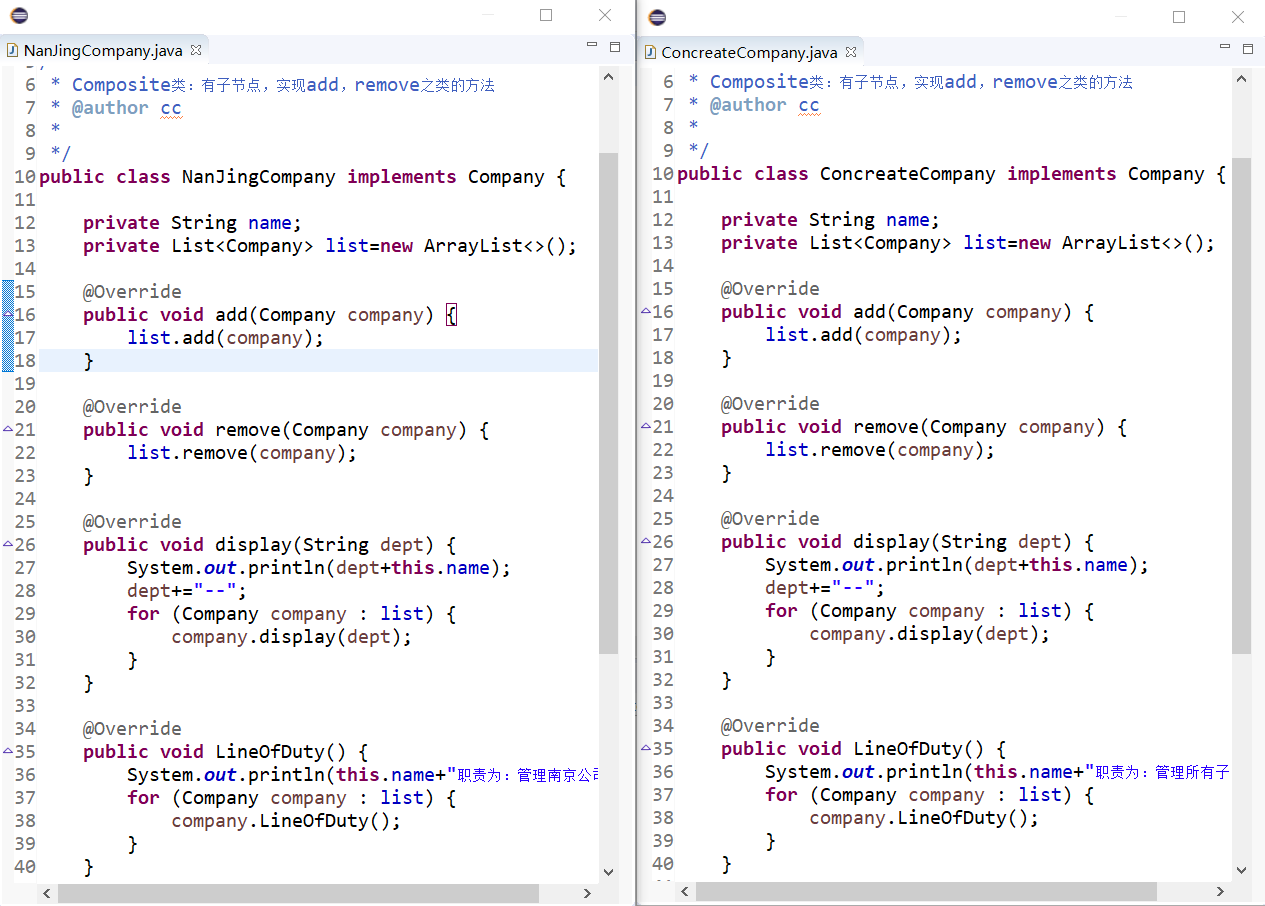Click 'private String name;' in NanJingCompany
This screenshot has width=1265, height=906.
pos(192,223)
